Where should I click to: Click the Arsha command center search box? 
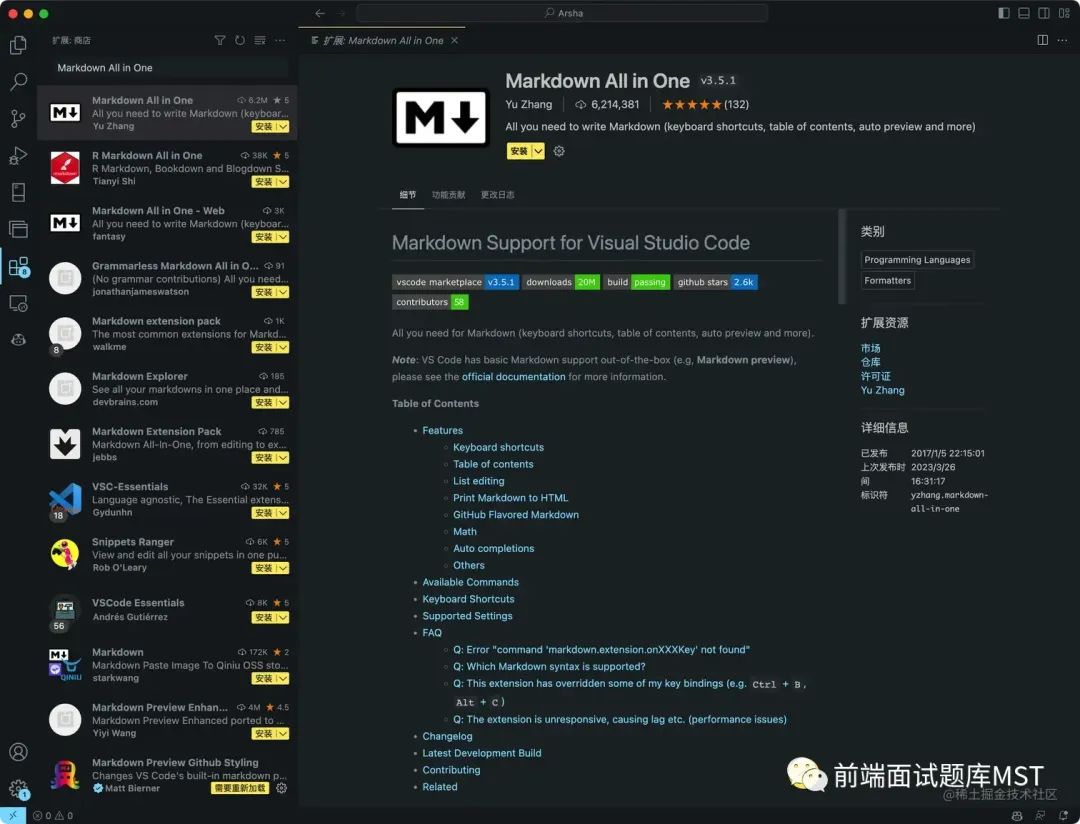point(562,13)
